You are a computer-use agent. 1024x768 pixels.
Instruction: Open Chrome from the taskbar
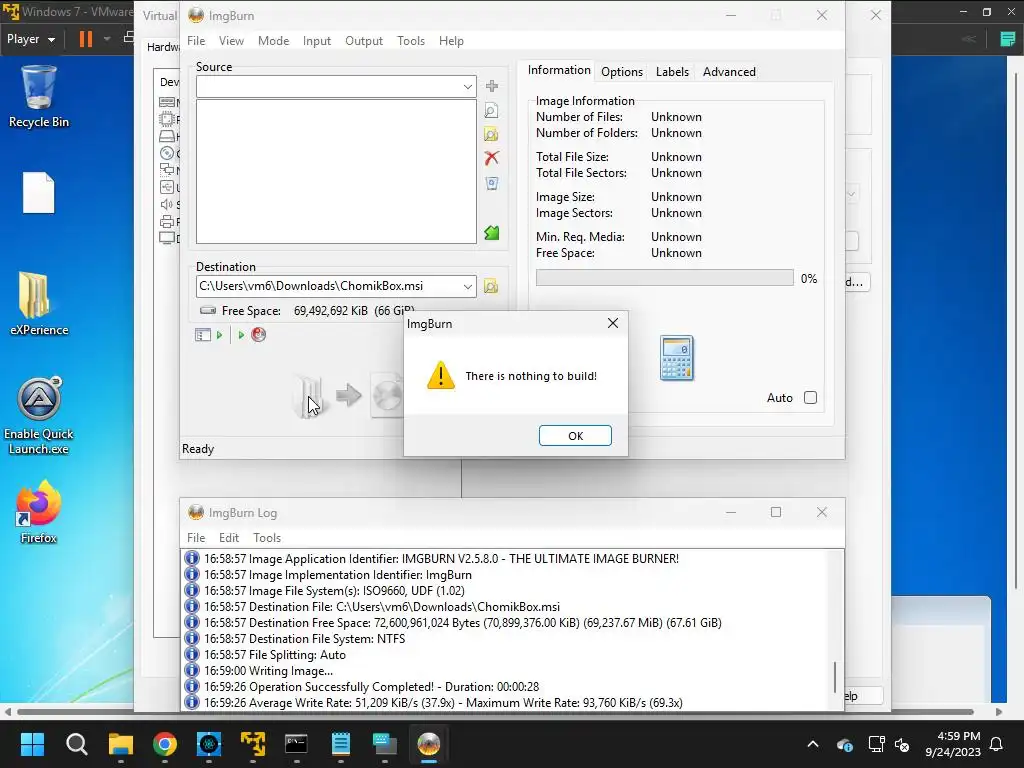coord(165,744)
